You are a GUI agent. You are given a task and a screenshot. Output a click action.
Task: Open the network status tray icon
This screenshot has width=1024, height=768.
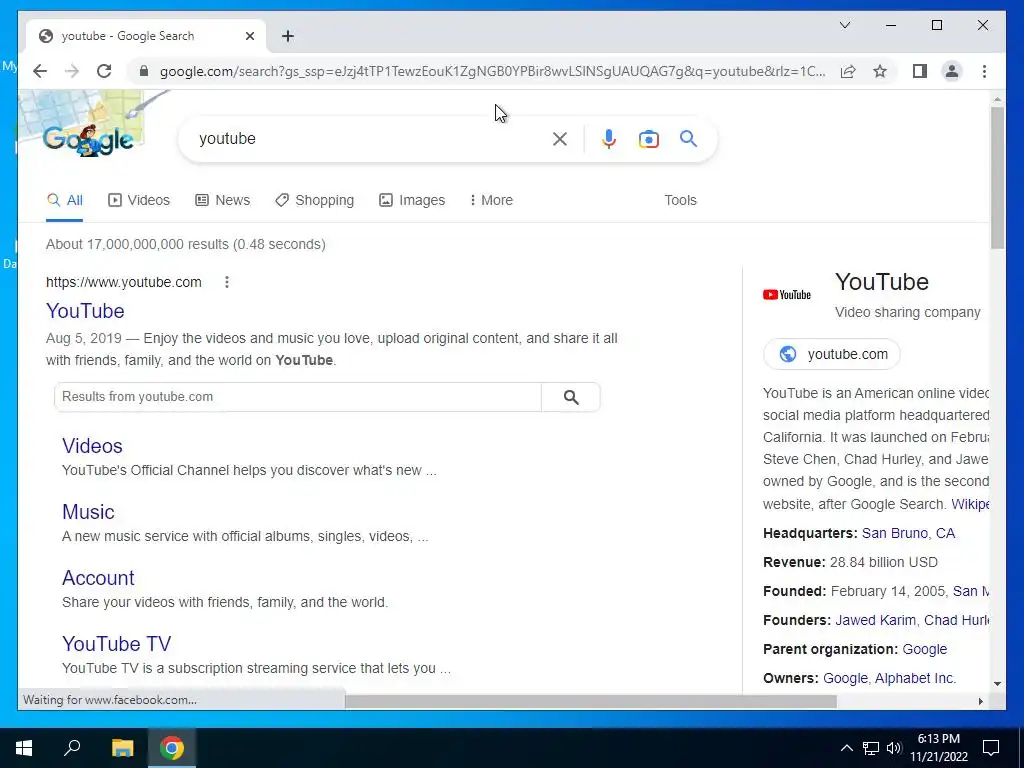tap(871, 748)
